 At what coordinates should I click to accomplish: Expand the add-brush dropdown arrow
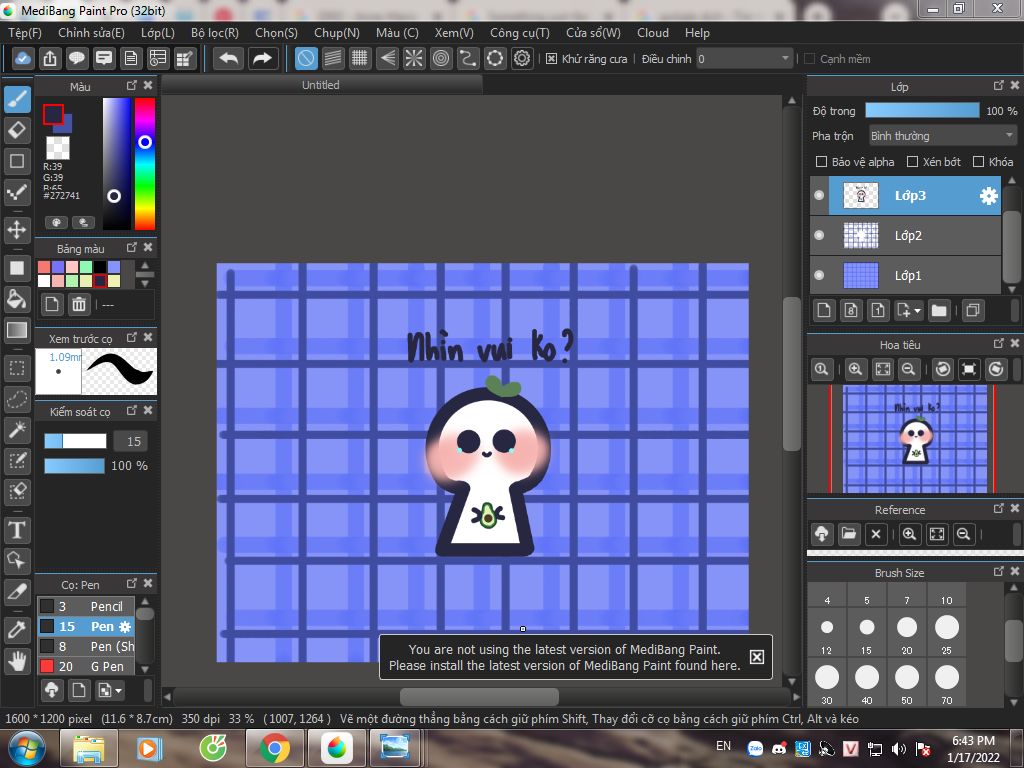click(119, 690)
